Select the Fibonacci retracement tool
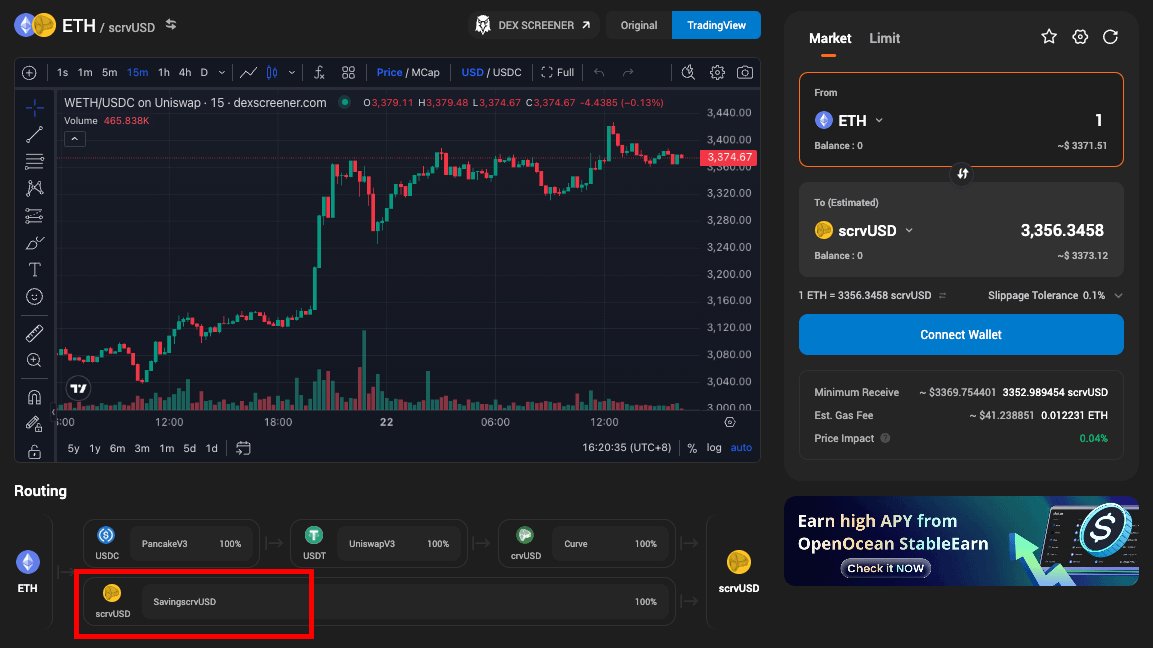Image resolution: width=1153 pixels, height=648 pixels. pyautogui.click(x=34, y=161)
